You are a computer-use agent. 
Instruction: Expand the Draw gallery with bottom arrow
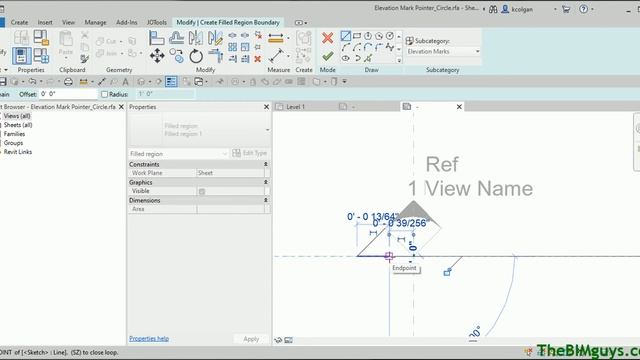(399, 60)
